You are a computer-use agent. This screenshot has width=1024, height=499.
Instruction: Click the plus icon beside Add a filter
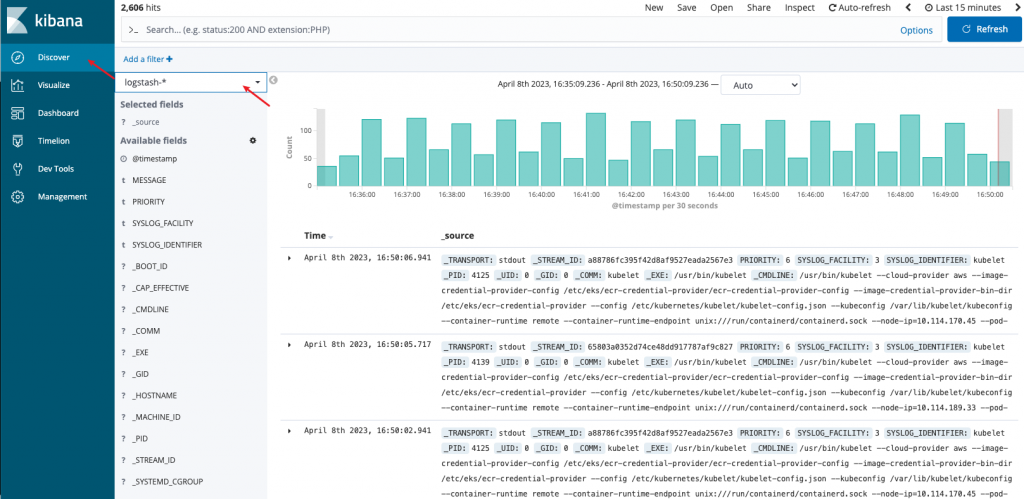click(x=170, y=59)
